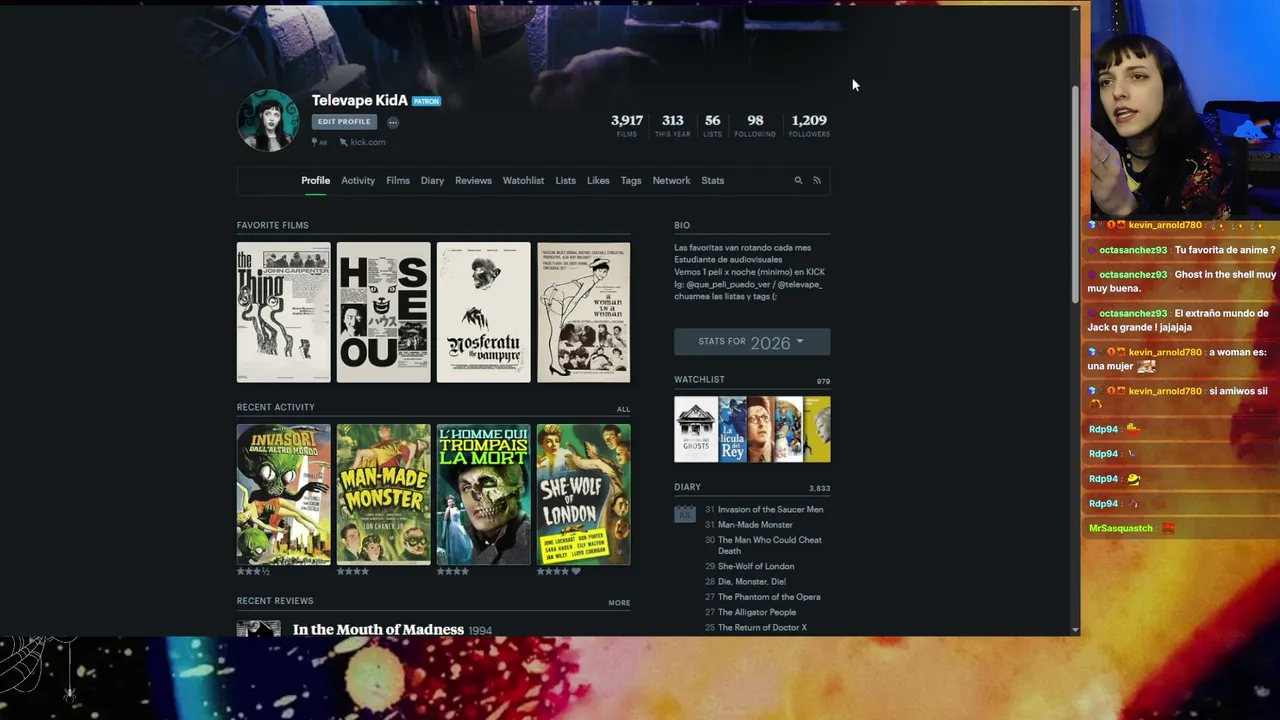Open the Favorite Films section heading
The width and height of the screenshot is (1280, 720).
273,225
